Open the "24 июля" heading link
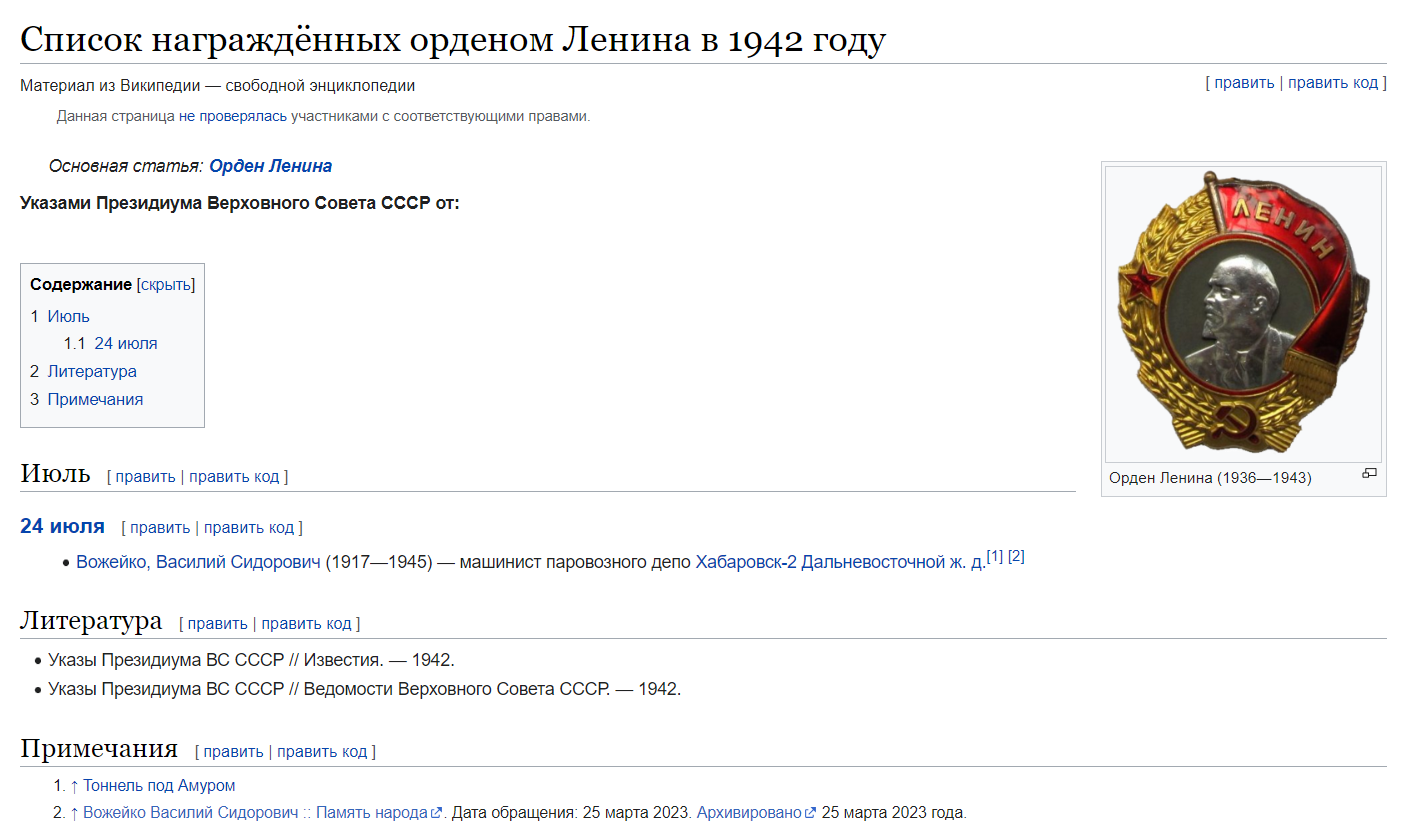The height and width of the screenshot is (831, 1411). tap(62, 526)
